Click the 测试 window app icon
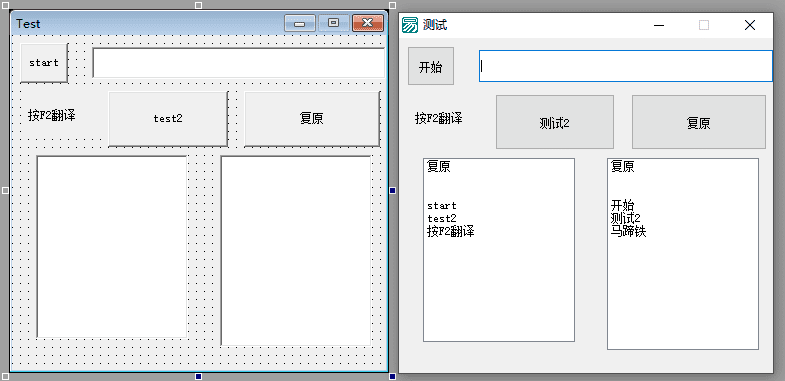This screenshot has height=381, width=785. [410, 25]
